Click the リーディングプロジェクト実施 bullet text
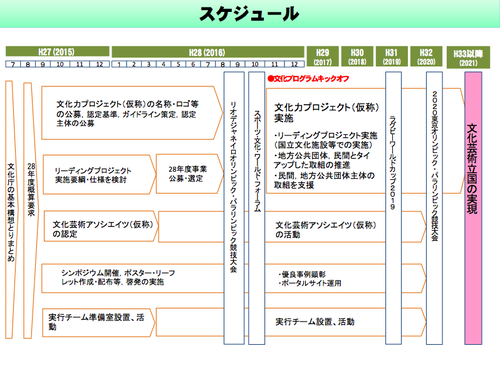Image resolution: width=500 pixels, height=373 pixels. click(325, 140)
